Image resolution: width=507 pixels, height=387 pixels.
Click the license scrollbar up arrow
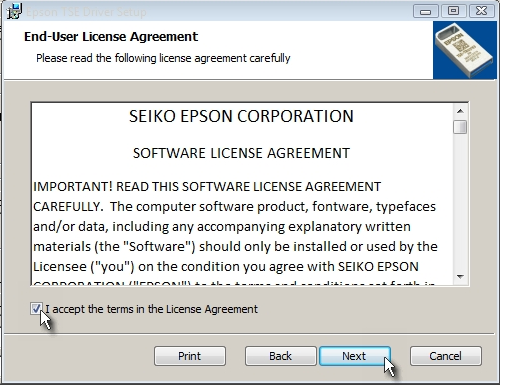click(460, 111)
